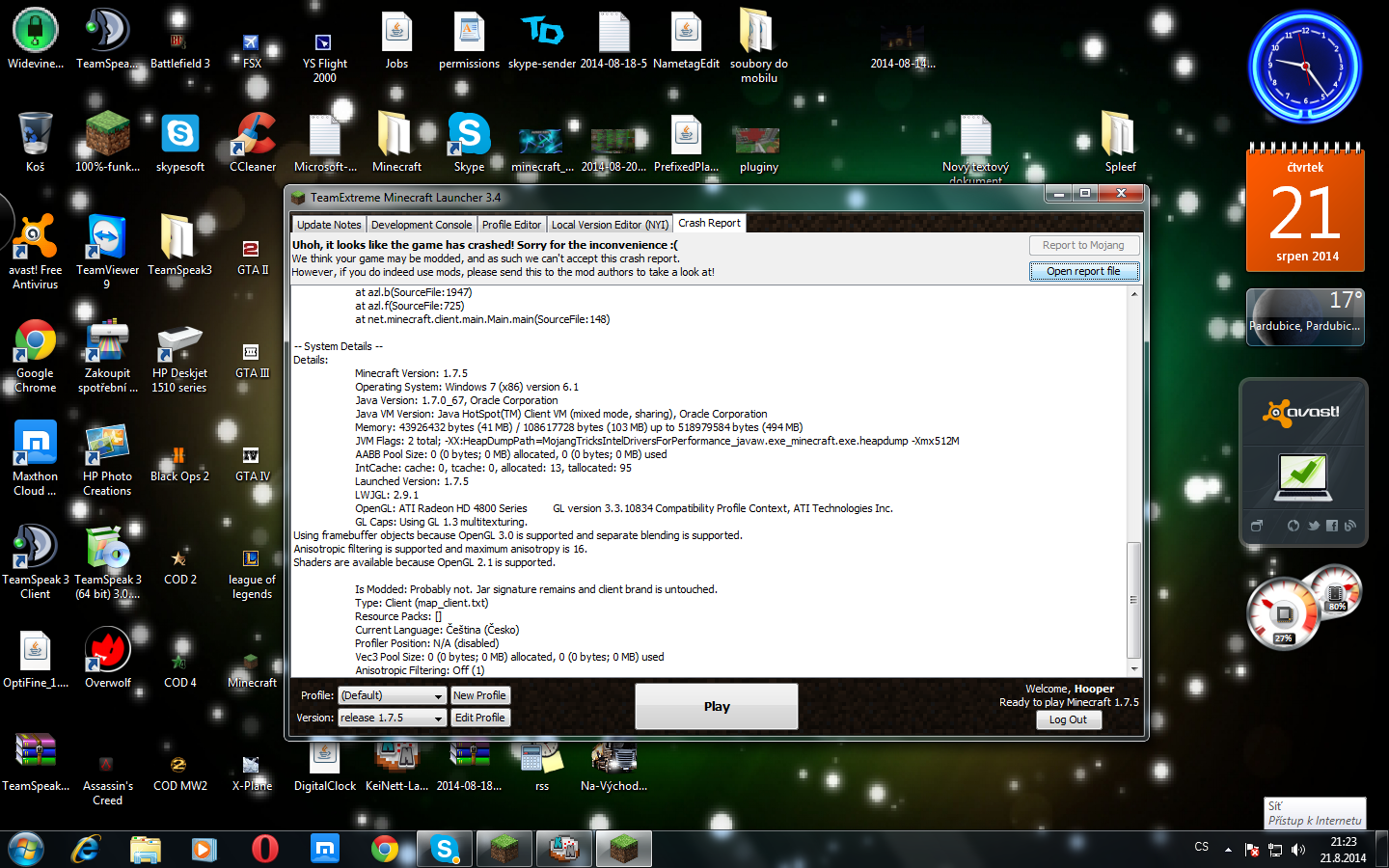The width and height of the screenshot is (1389, 868).
Task: Open Local Version Editor (NYI) tab
Action: point(610,225)
